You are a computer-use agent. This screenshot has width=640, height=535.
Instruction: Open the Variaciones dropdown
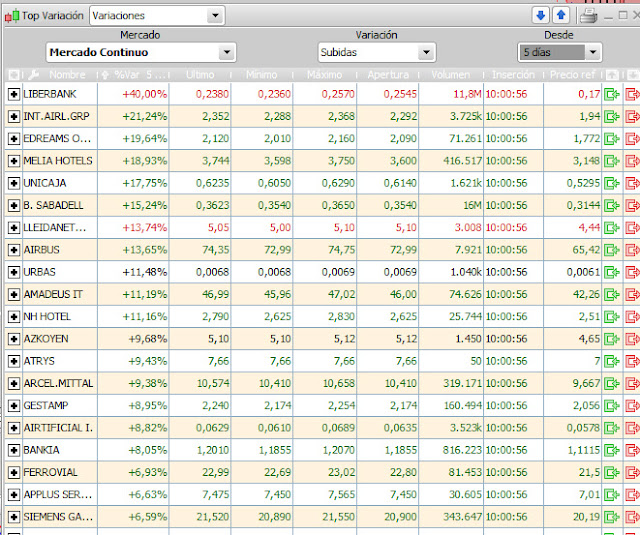pos(157,16)
